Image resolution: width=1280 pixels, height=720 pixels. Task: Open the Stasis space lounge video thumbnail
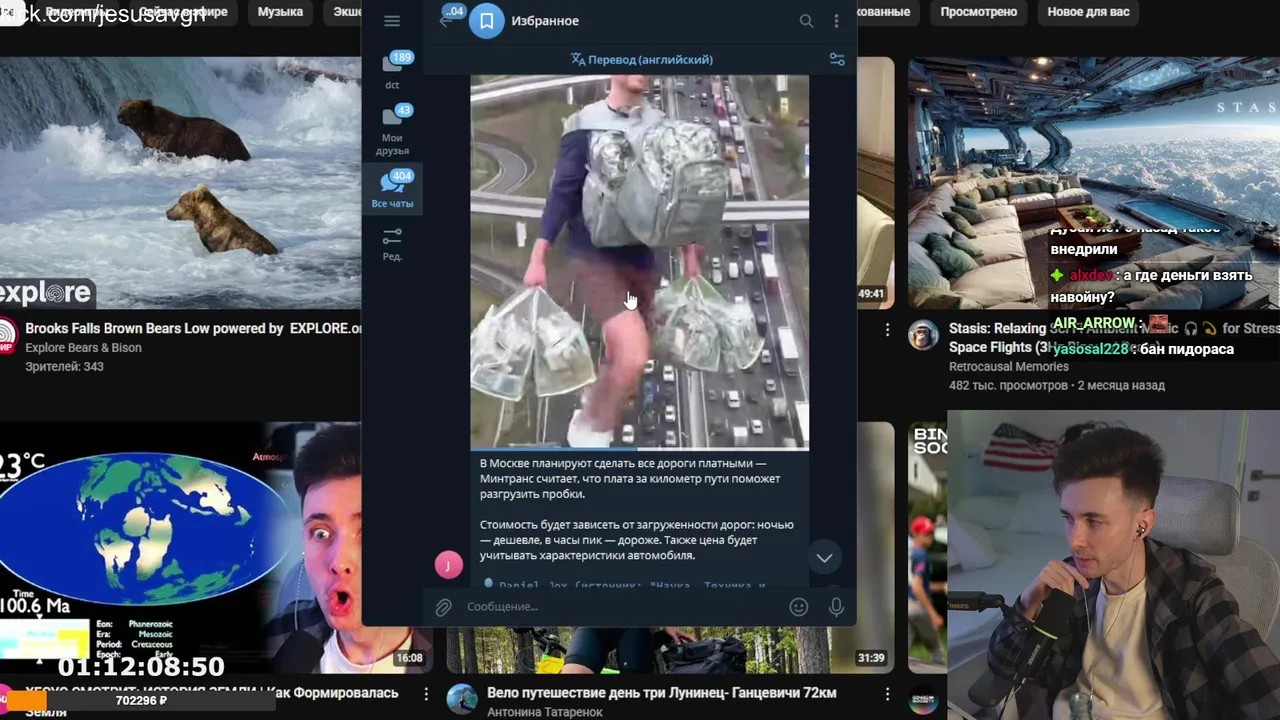coord(1093,183)
